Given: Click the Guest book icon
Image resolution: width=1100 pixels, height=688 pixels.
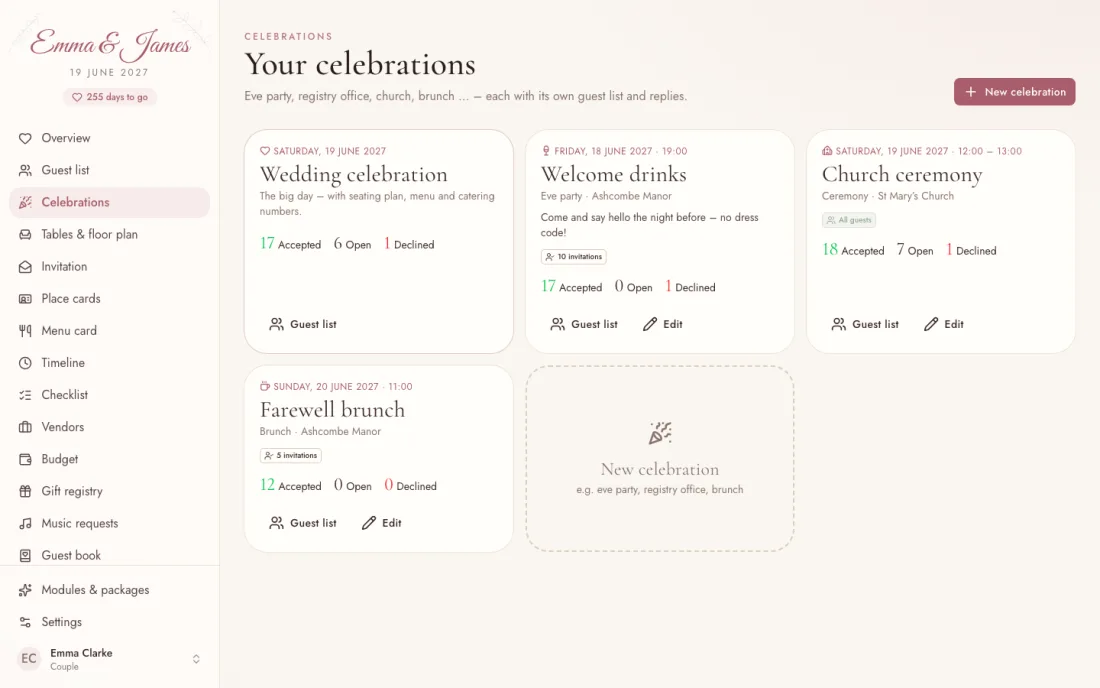Looking at the screenshot, I should pos(25,555).
